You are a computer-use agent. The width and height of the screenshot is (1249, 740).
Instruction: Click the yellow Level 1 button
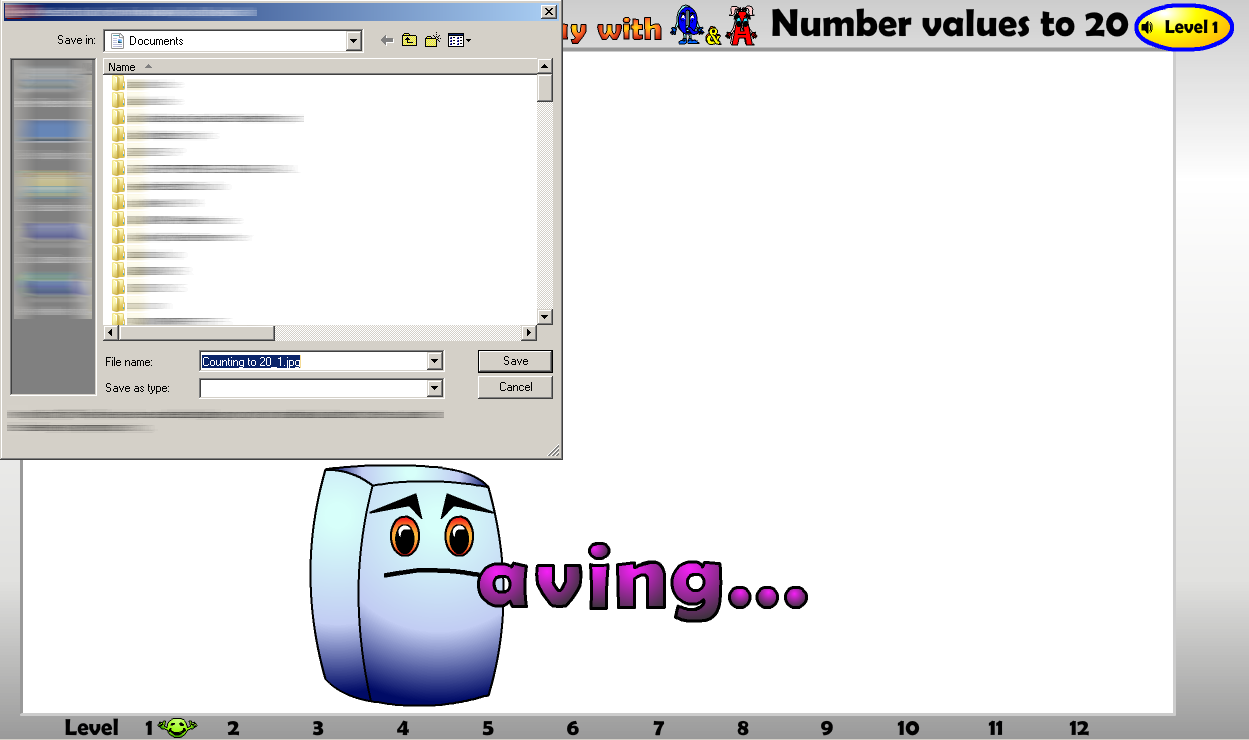coord(1184,27)
